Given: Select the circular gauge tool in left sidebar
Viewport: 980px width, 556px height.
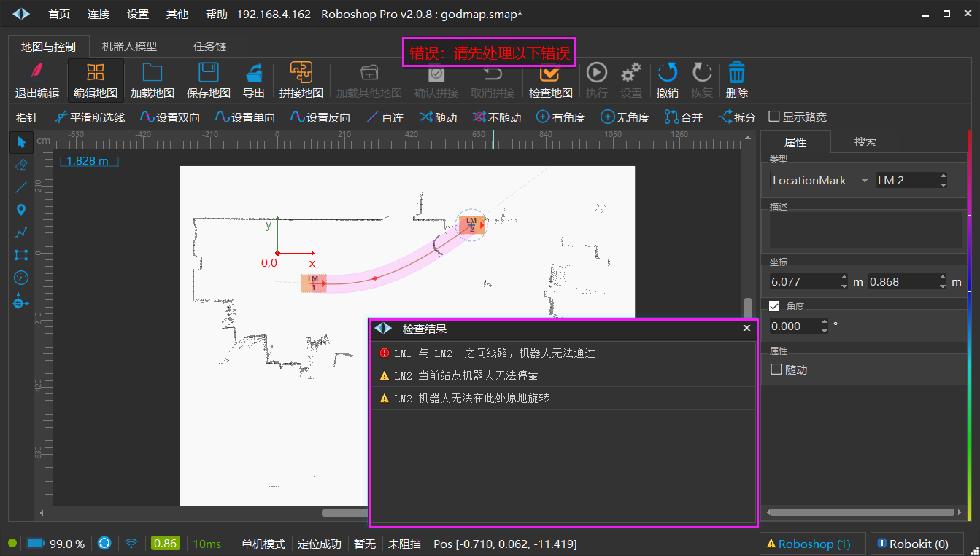Looking at the screenshot, I should 21,277.
